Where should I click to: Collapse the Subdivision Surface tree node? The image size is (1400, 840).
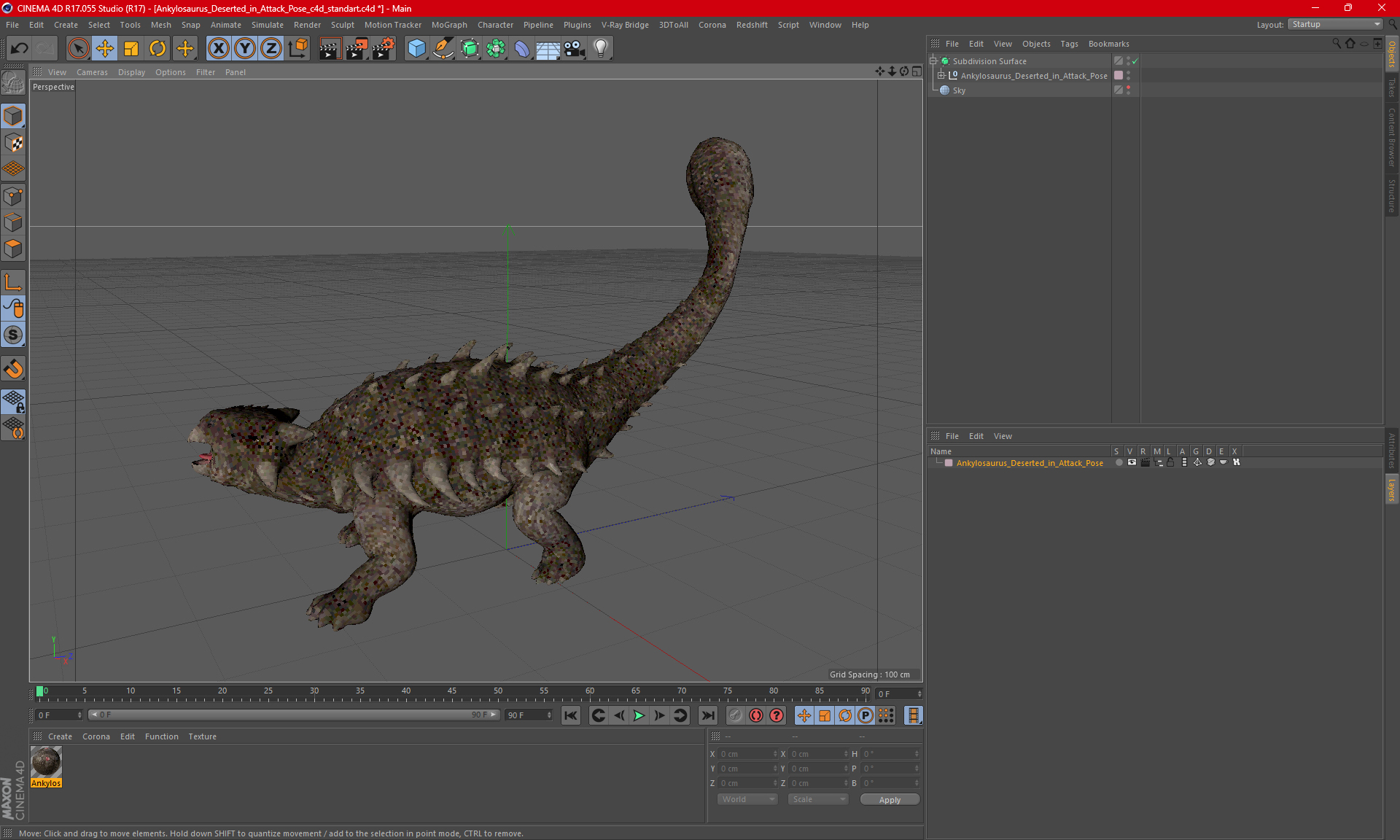point(933,61)
